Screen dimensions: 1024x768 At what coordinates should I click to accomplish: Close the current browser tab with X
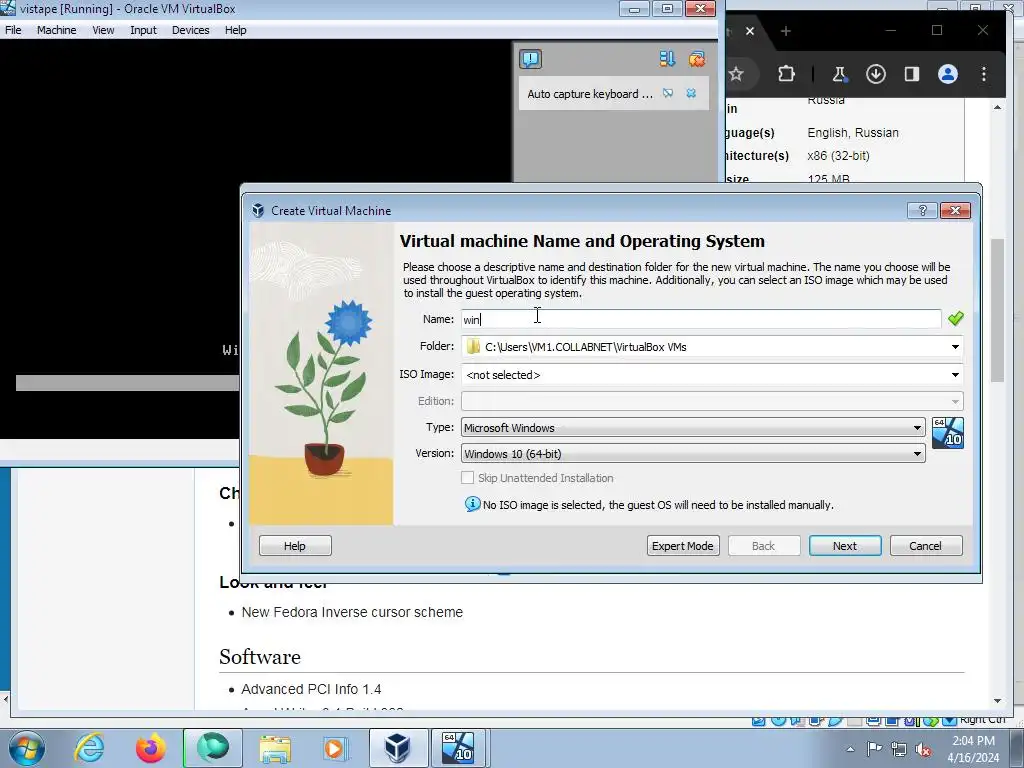[x=750, y=31]
